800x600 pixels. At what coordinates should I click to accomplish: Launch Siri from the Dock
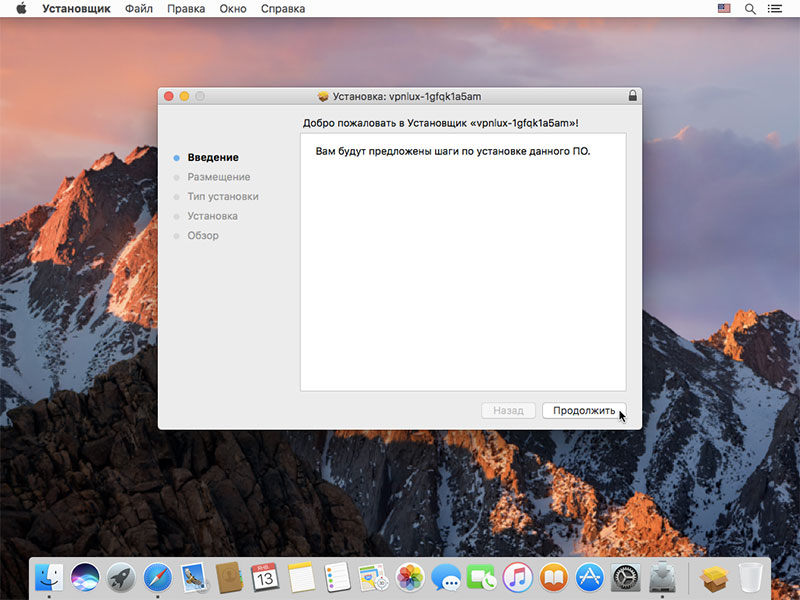coord(85,578)
